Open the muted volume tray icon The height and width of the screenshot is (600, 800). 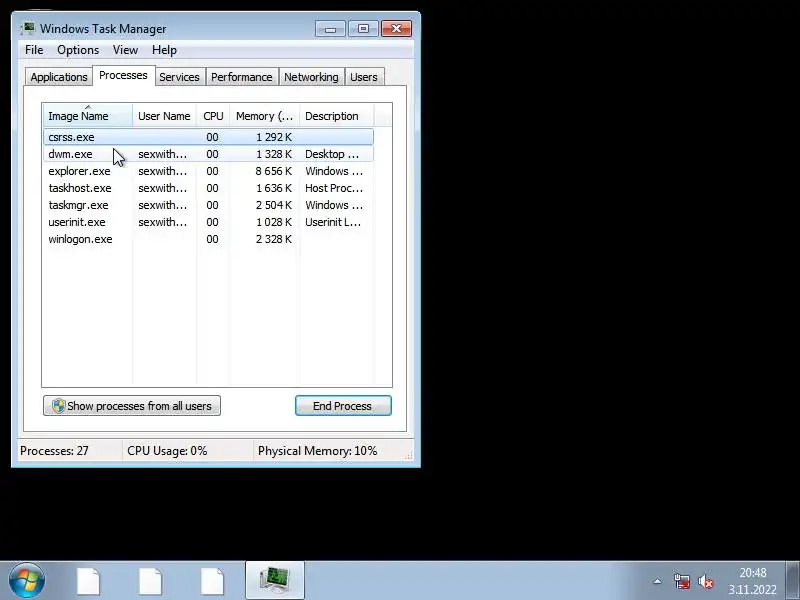click(x=706, y=581)
